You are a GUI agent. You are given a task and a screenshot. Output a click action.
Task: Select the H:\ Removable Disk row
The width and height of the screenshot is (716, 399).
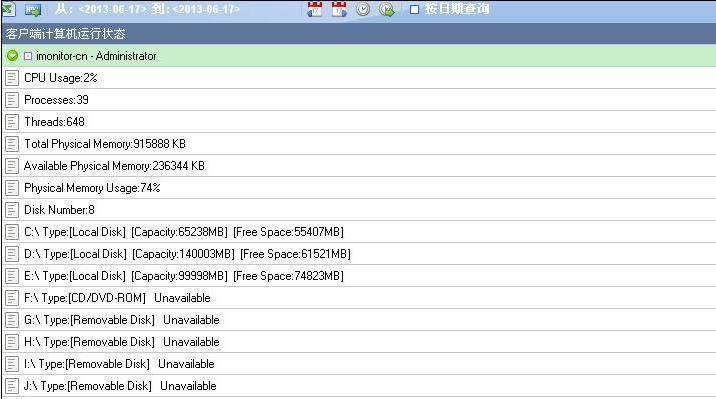point(359,341)
